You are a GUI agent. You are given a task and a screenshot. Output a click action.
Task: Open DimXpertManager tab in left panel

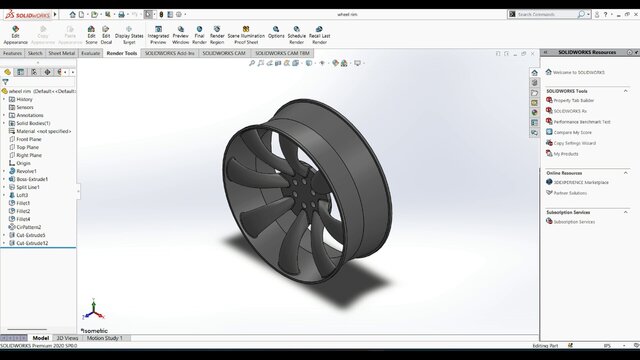tap(47, 72)
